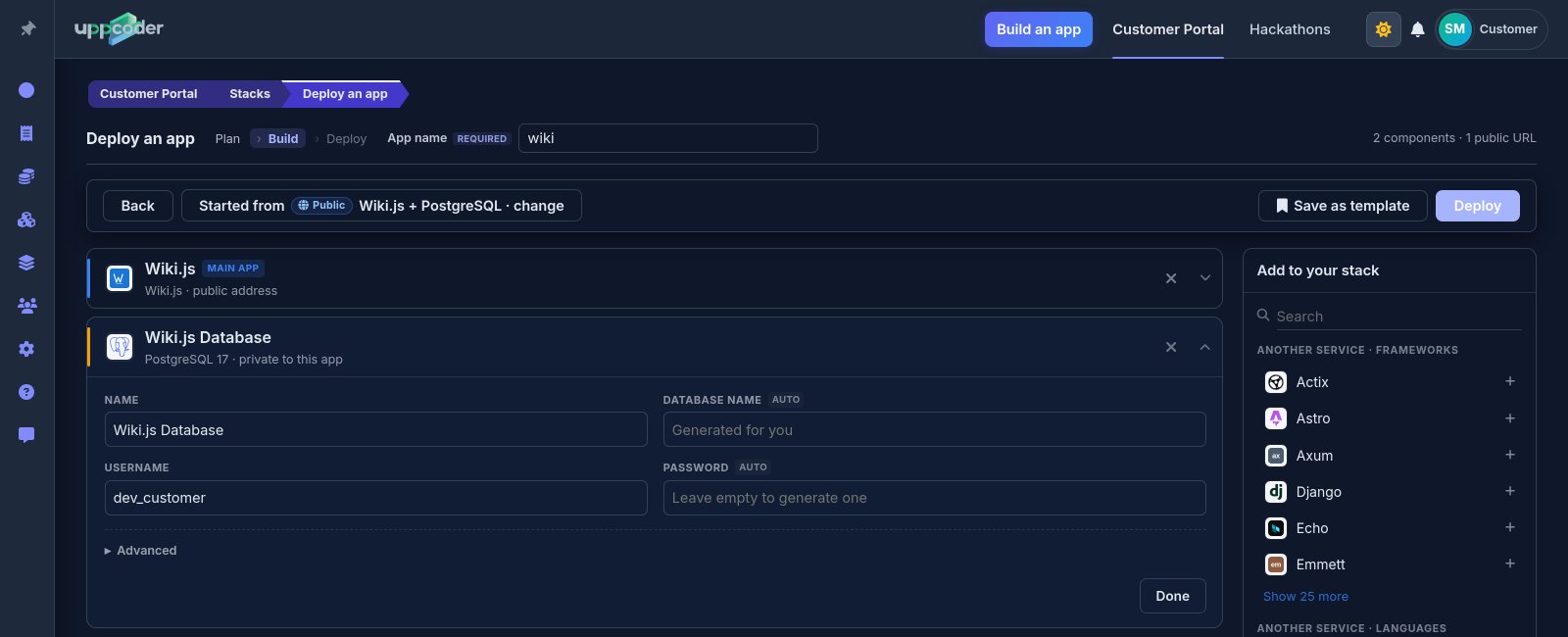1568x637 pixels.
Task: Click the PostgreSQL elephant icon
Action: 119,347
